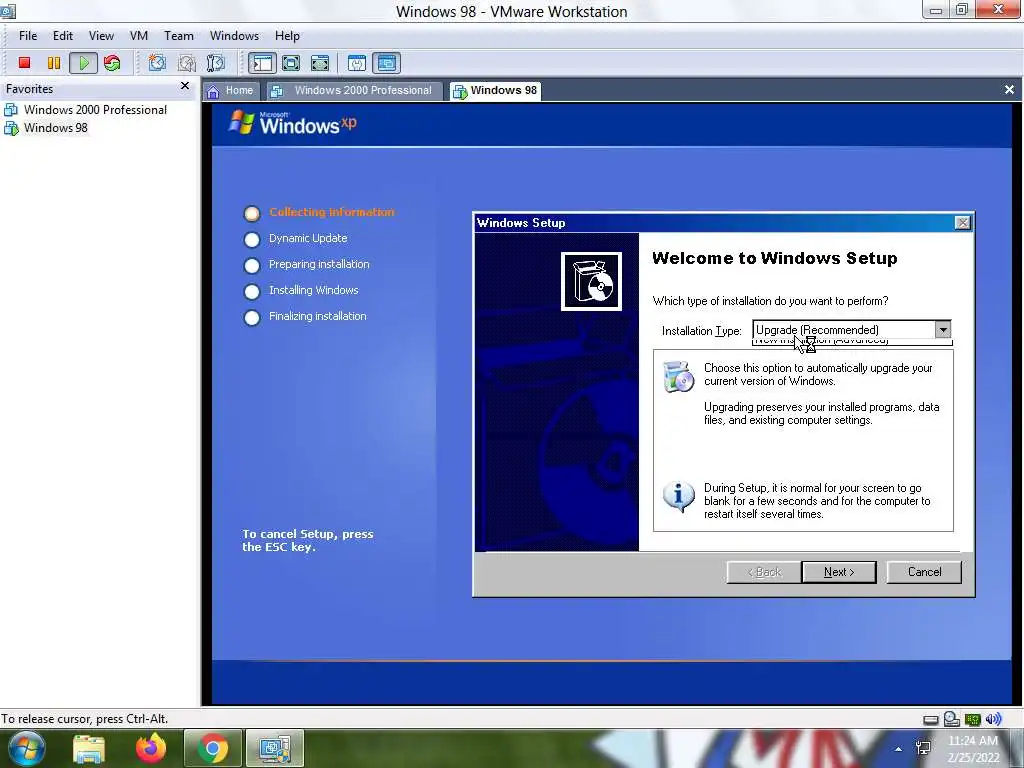Click the toolbar icon showing a window with wrench

pyautogui.click(x=357, y=63)
